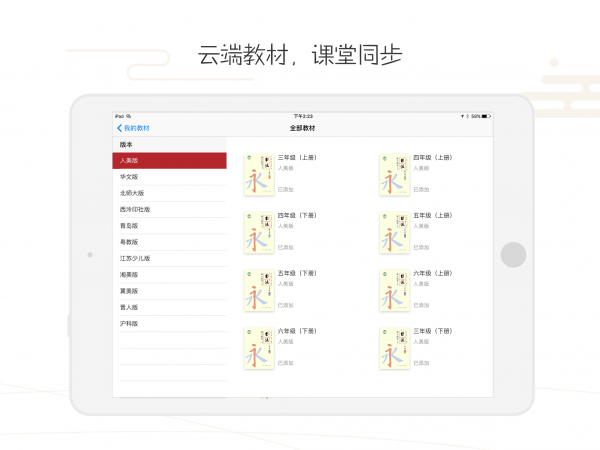The height and width of the screenshot is (450, 600).
Task: Open the 三年级(下册) textbook cover
Action: [x=395, y=348]
